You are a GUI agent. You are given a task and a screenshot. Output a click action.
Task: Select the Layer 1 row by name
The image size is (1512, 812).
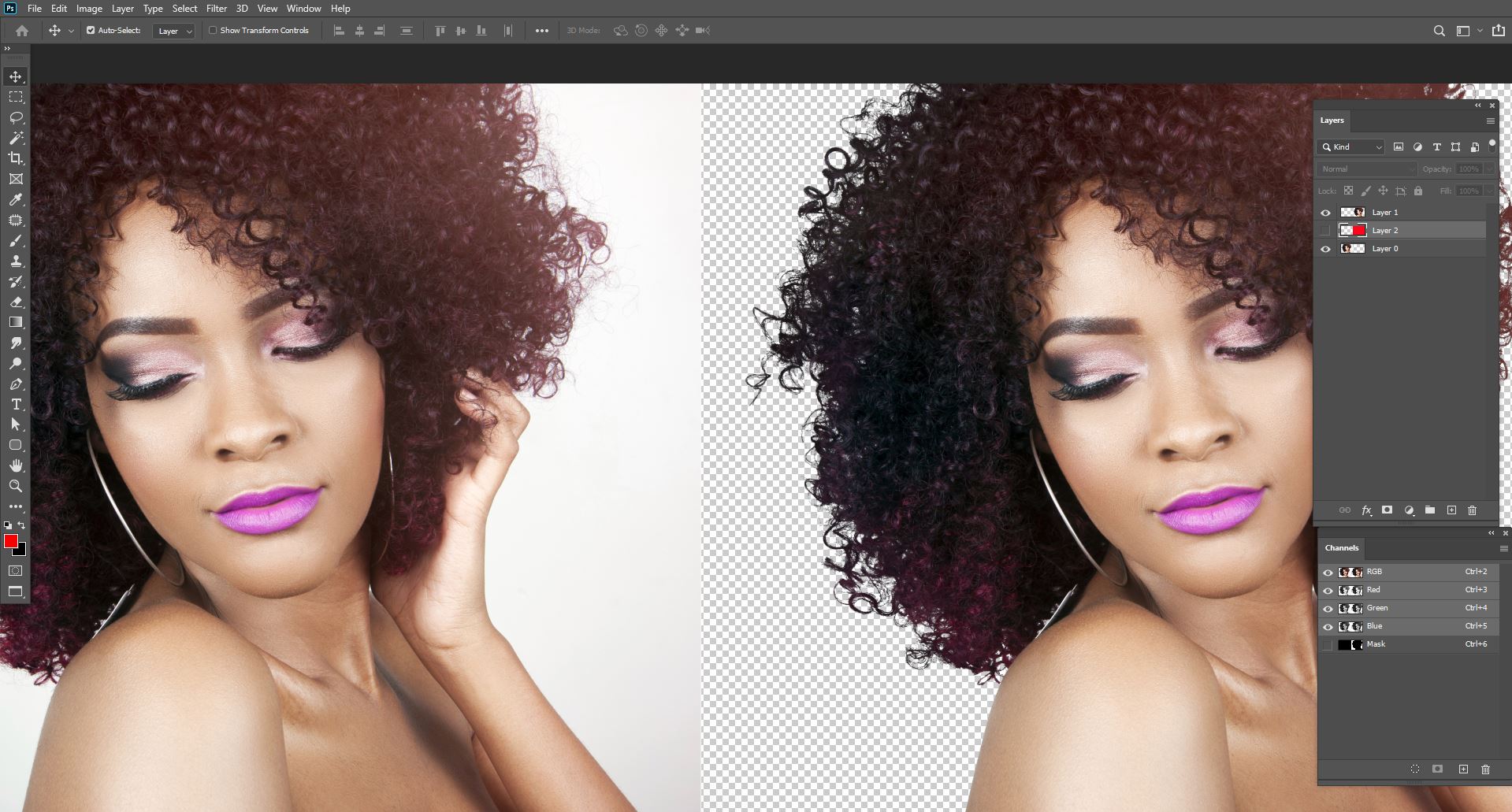[1385, 213]
